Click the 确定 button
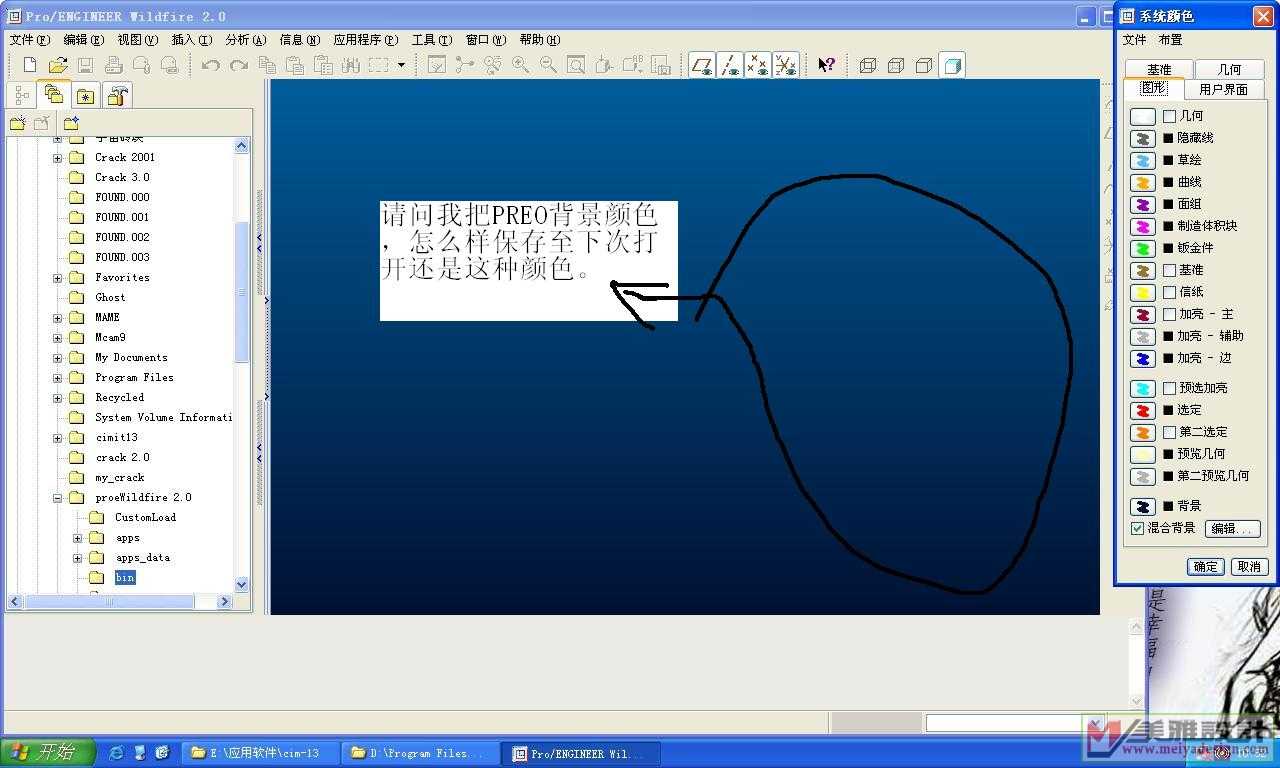 pyautogui.click(x=1206, y=566)
